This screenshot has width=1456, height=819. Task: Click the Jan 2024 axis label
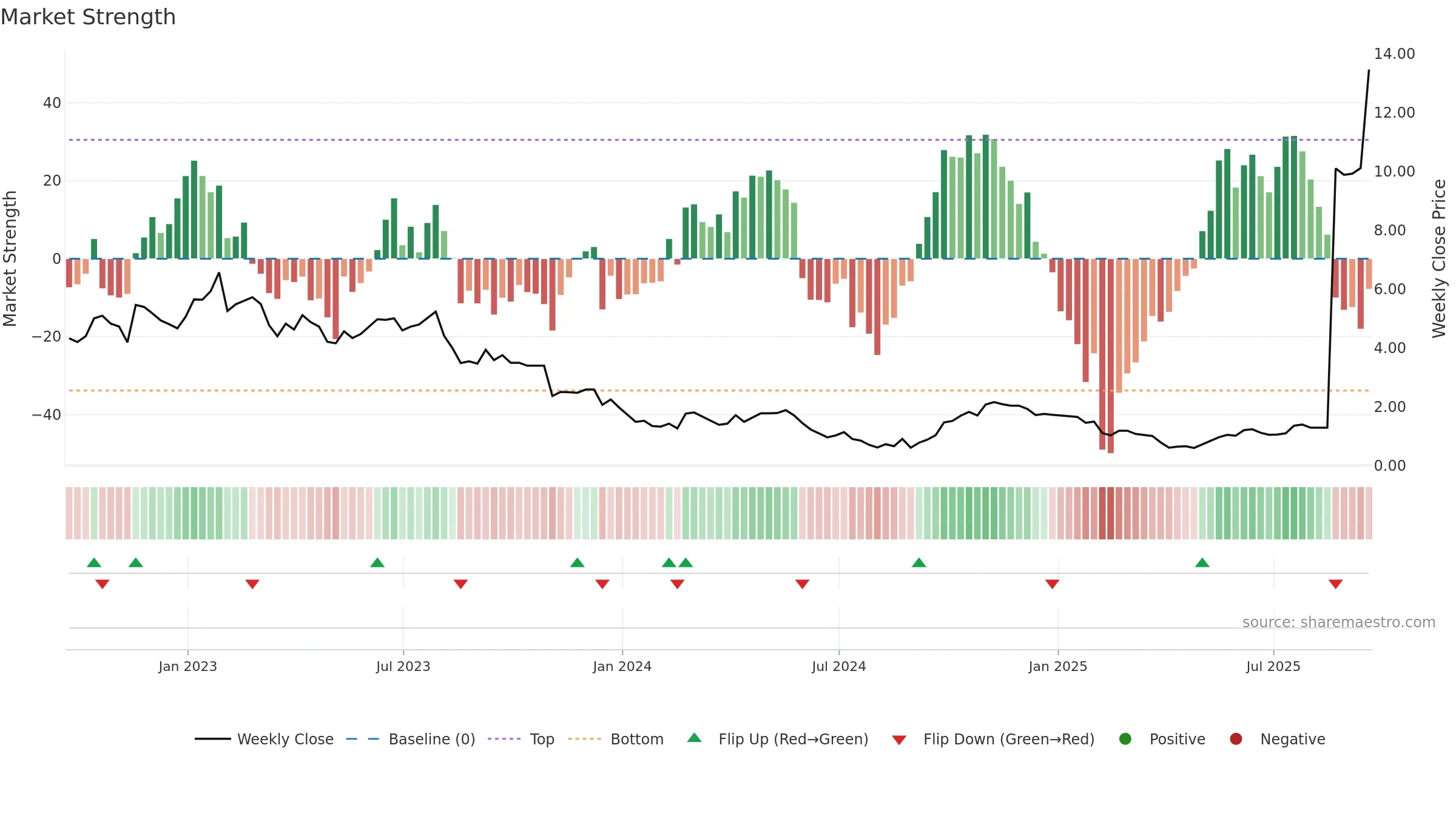tap(622, 666)
